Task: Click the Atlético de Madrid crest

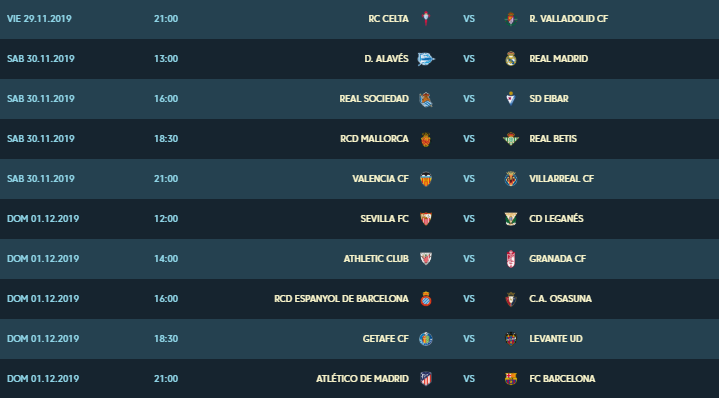Action: point(426,379)
